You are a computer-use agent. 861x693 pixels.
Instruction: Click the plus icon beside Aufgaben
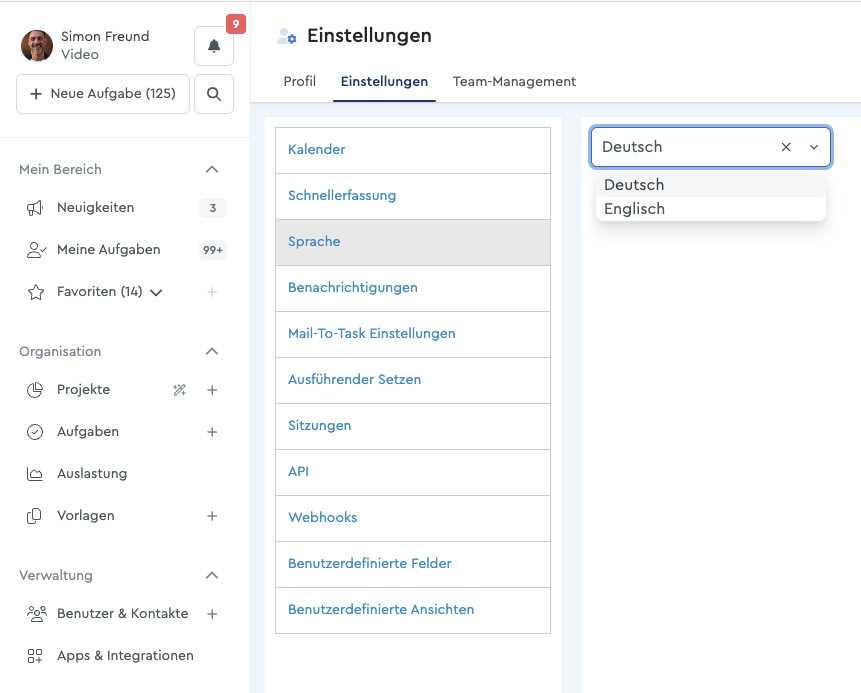coord(212,432)
